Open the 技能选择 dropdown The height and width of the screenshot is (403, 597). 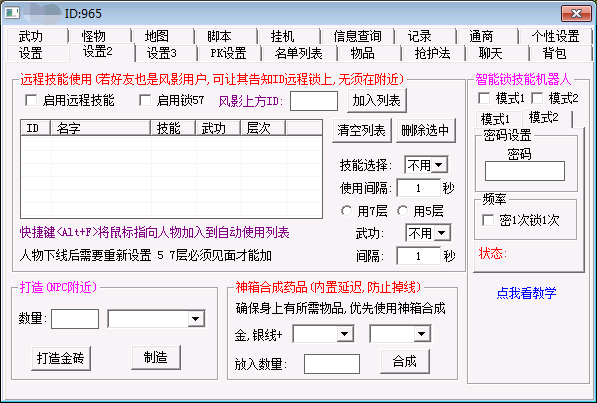click(426, 165)
